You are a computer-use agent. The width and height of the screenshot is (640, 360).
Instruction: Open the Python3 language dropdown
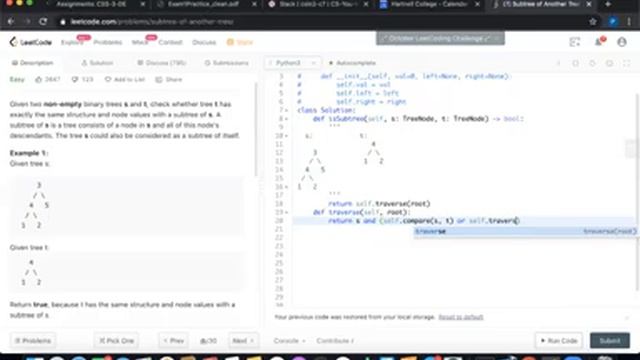pyautogui.click(x=292, y=63)
